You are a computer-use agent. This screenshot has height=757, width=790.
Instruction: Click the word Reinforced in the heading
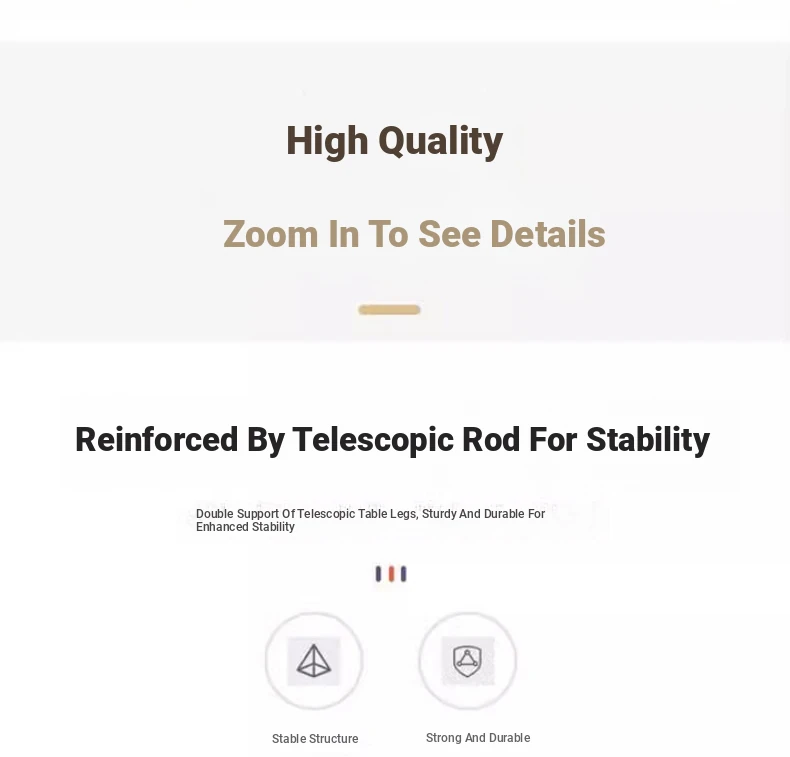(x=157, y=439)
